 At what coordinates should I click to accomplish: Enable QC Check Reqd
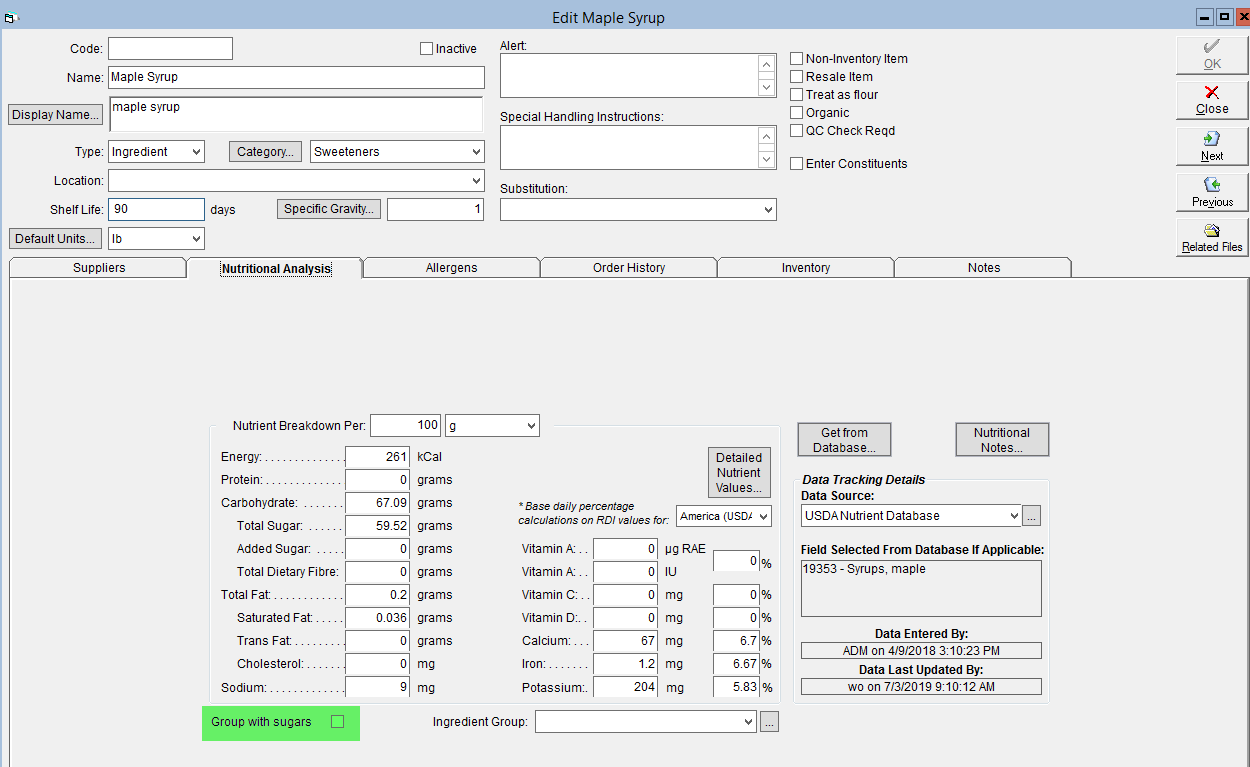pyautogui.click(x=797, y=131)
